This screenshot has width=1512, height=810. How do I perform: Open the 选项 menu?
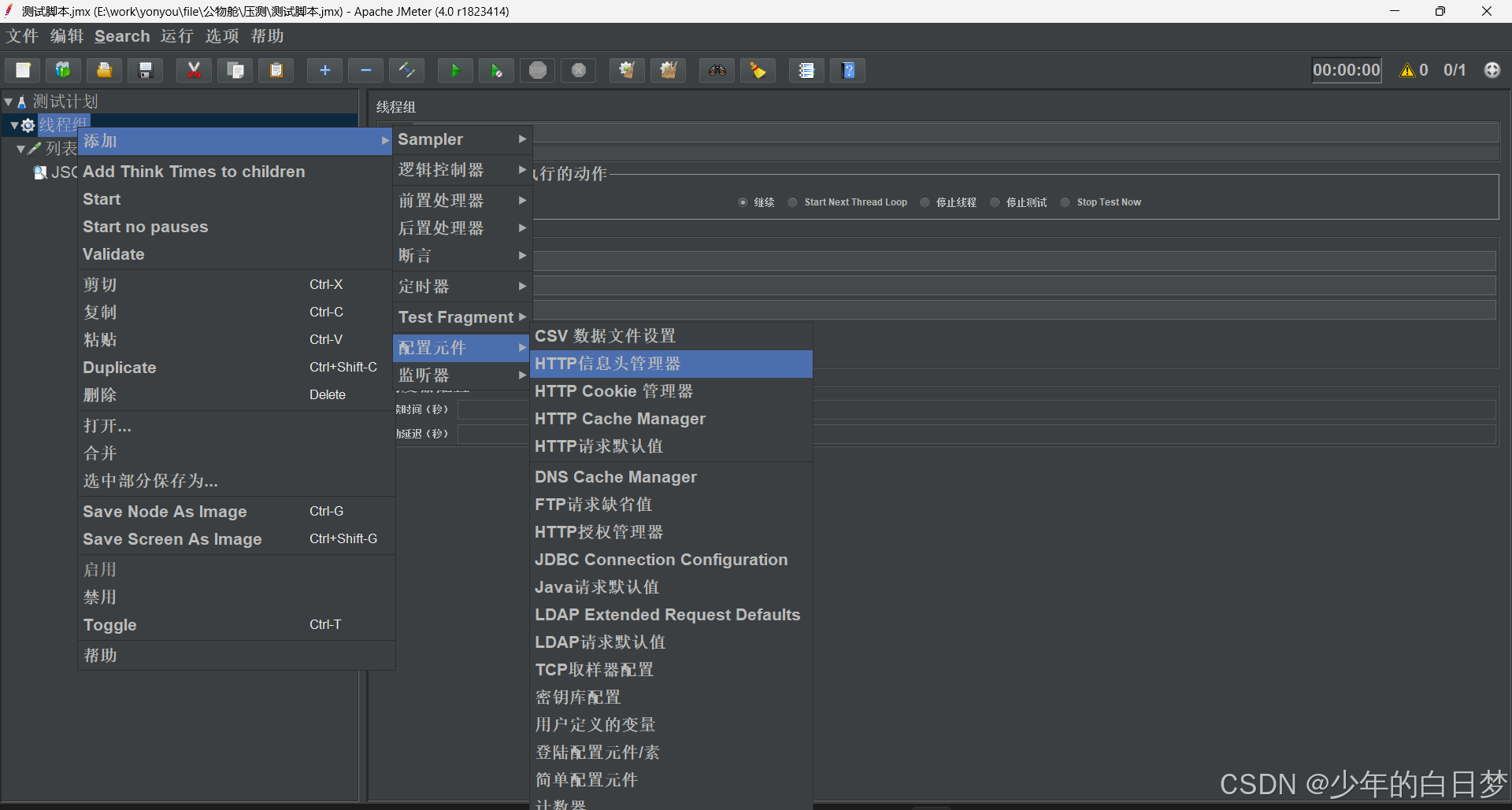(222, 36)
